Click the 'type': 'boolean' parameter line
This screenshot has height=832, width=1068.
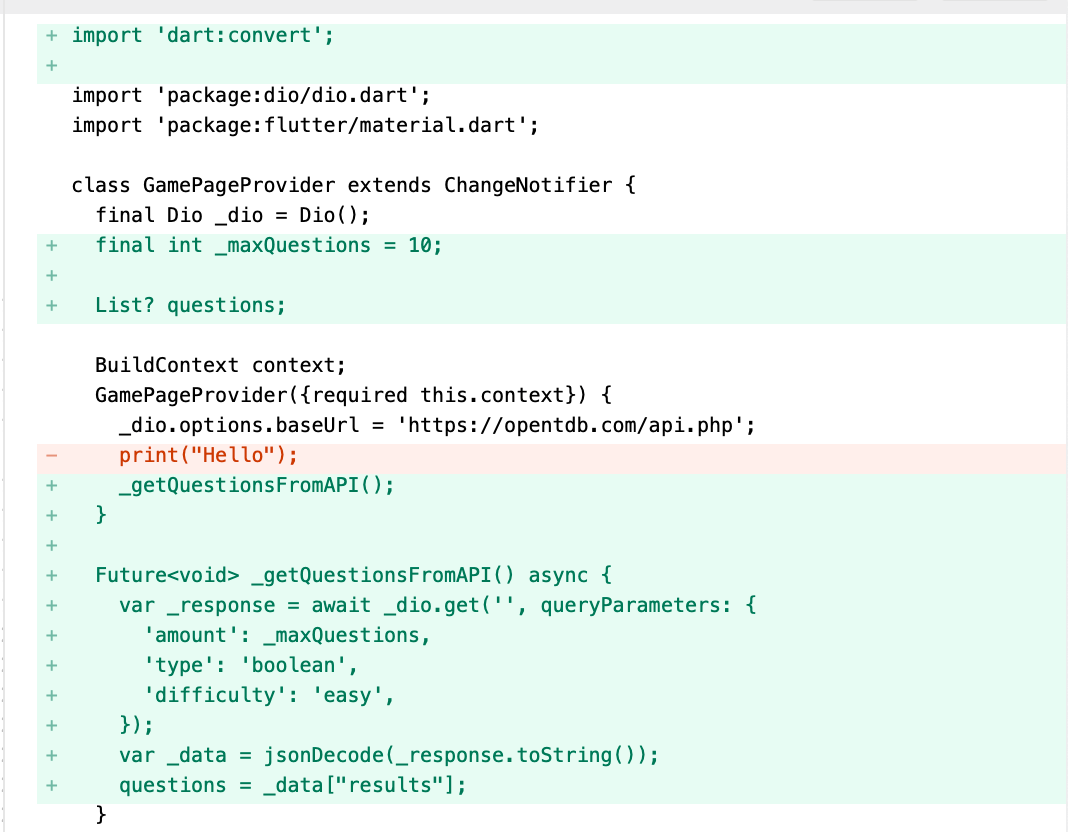(x=250, y=666)
